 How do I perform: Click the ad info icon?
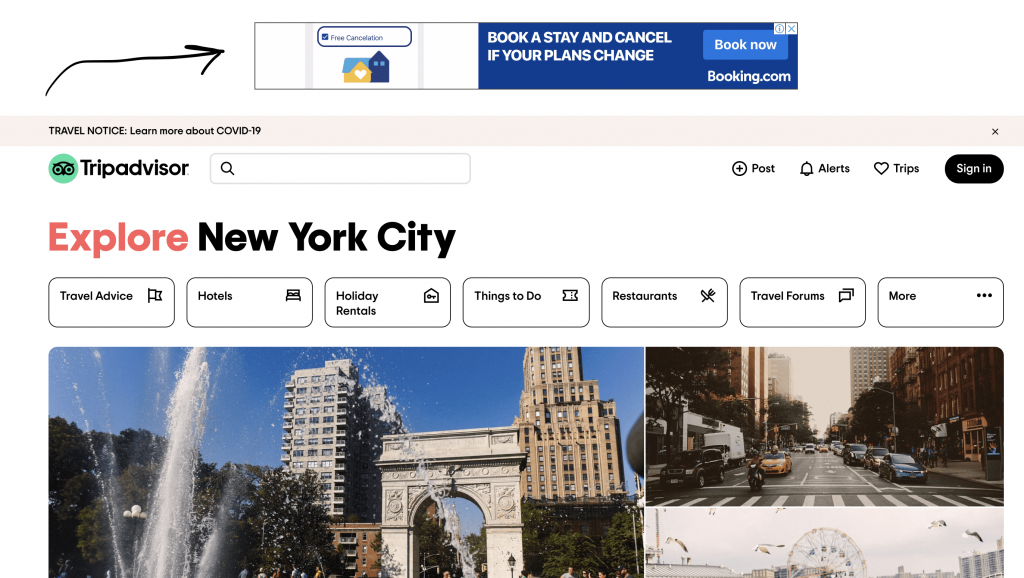[780, 28]
